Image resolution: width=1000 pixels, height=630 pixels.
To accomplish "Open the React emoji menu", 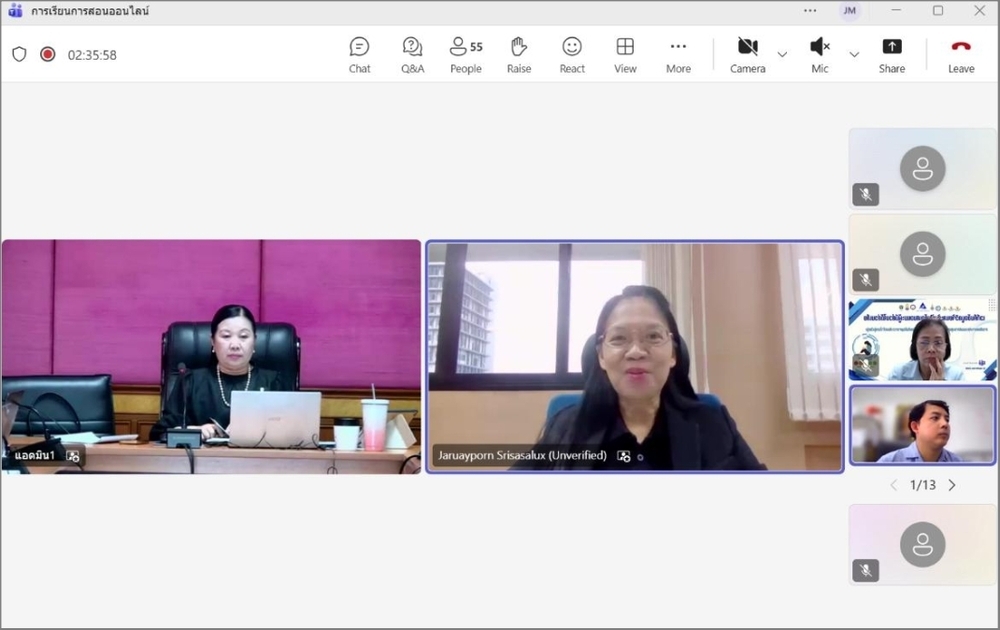I will 572,54.
